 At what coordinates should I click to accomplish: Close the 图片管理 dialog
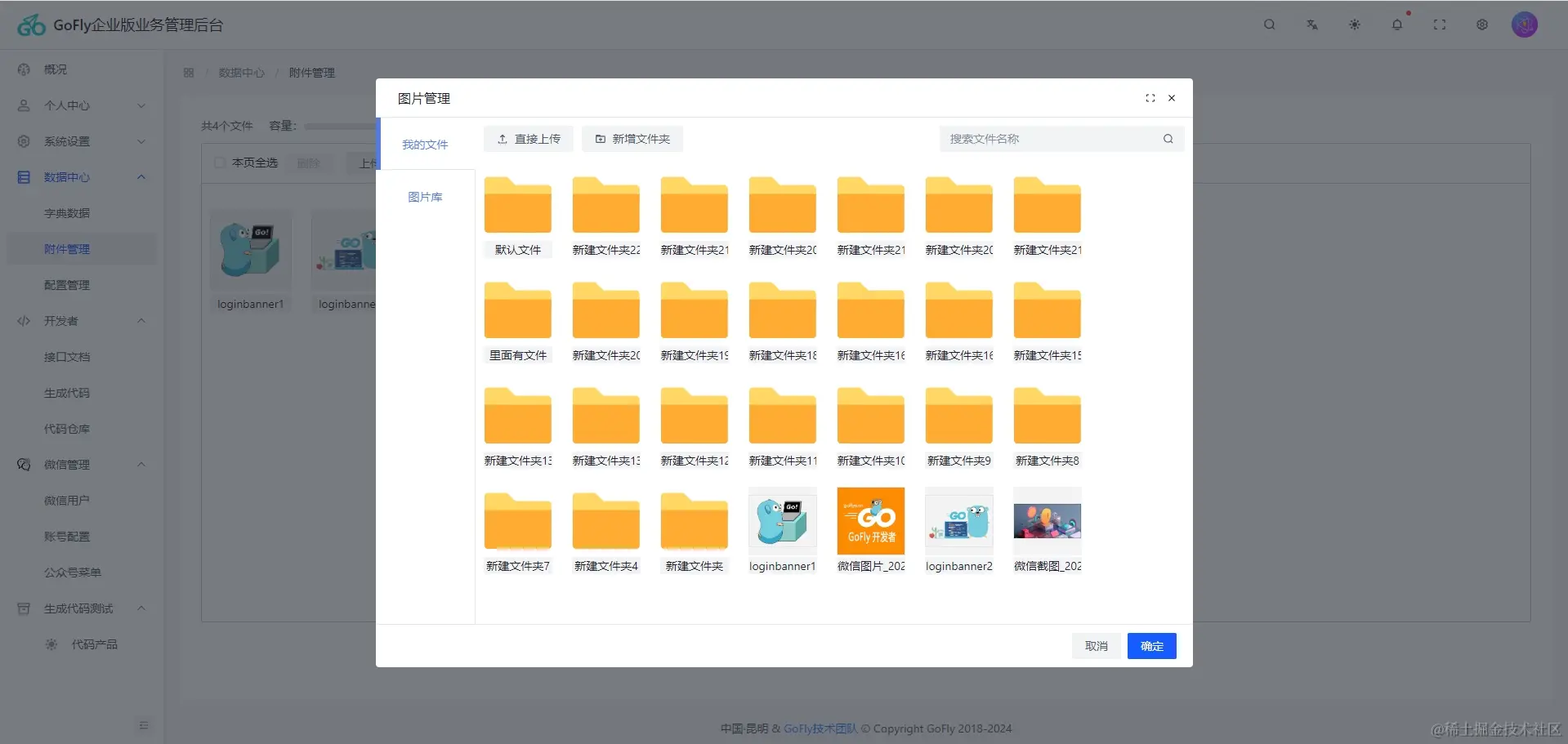(1172, 98)
